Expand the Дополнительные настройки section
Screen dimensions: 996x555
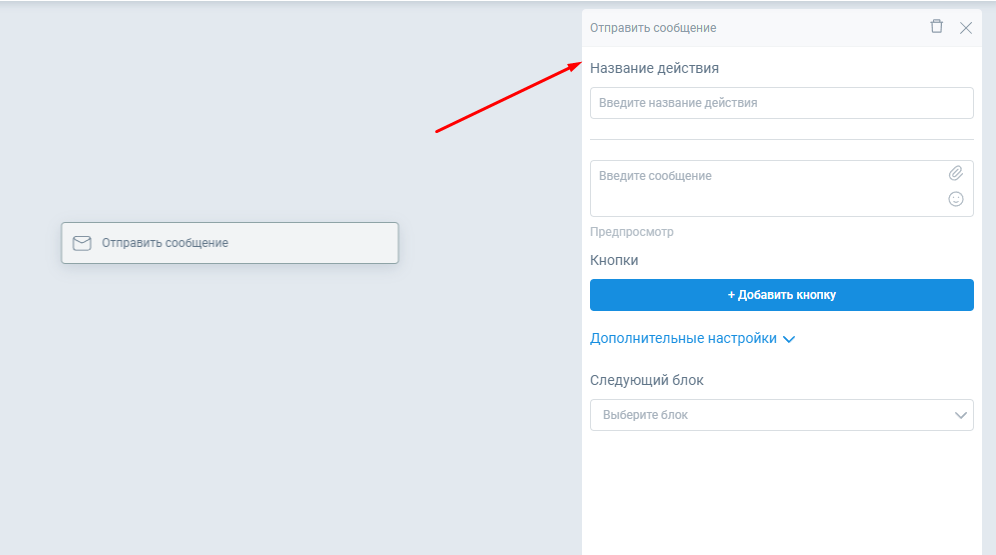pyautogui.click(x=683, y=339)
